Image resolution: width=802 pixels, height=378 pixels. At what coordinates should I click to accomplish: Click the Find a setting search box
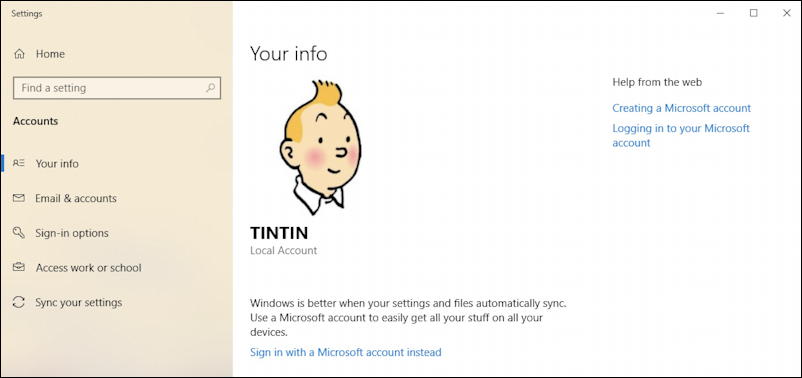[x=117, y=88]
